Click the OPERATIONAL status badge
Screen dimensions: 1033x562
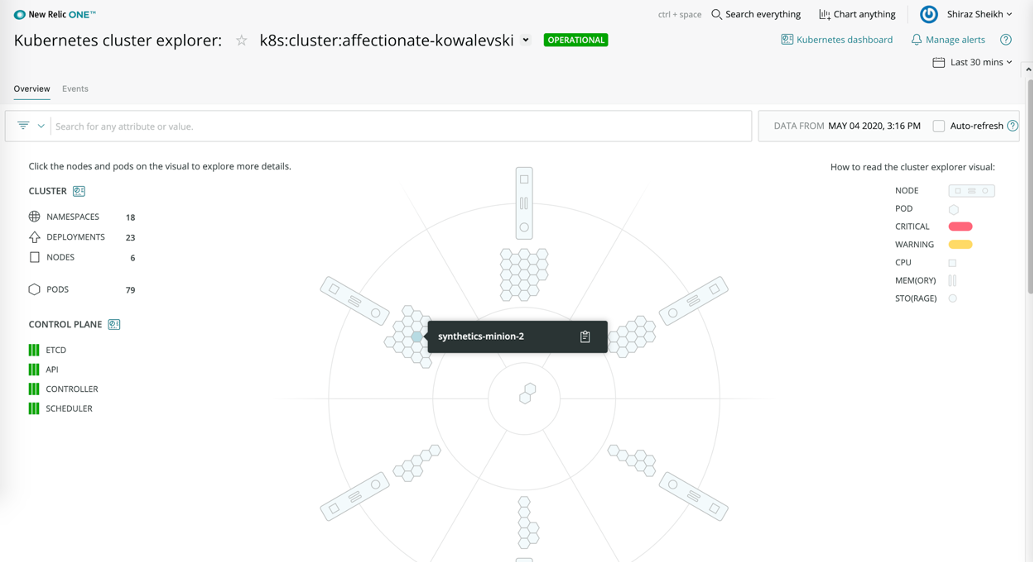[x=576, y=40]
